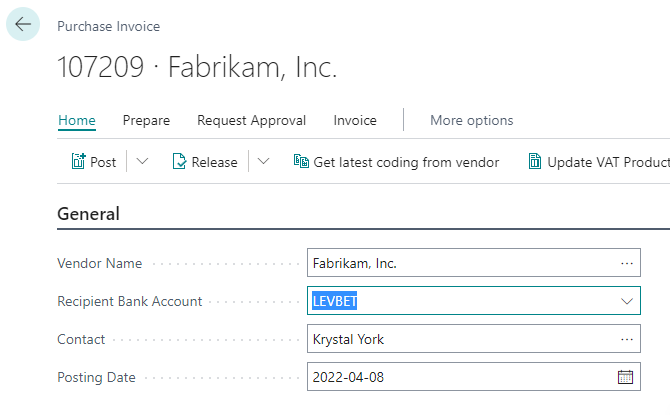Click the Contact field showing Krystal York
The width and height of the screenshot is (670, 415).
[474, 339]
